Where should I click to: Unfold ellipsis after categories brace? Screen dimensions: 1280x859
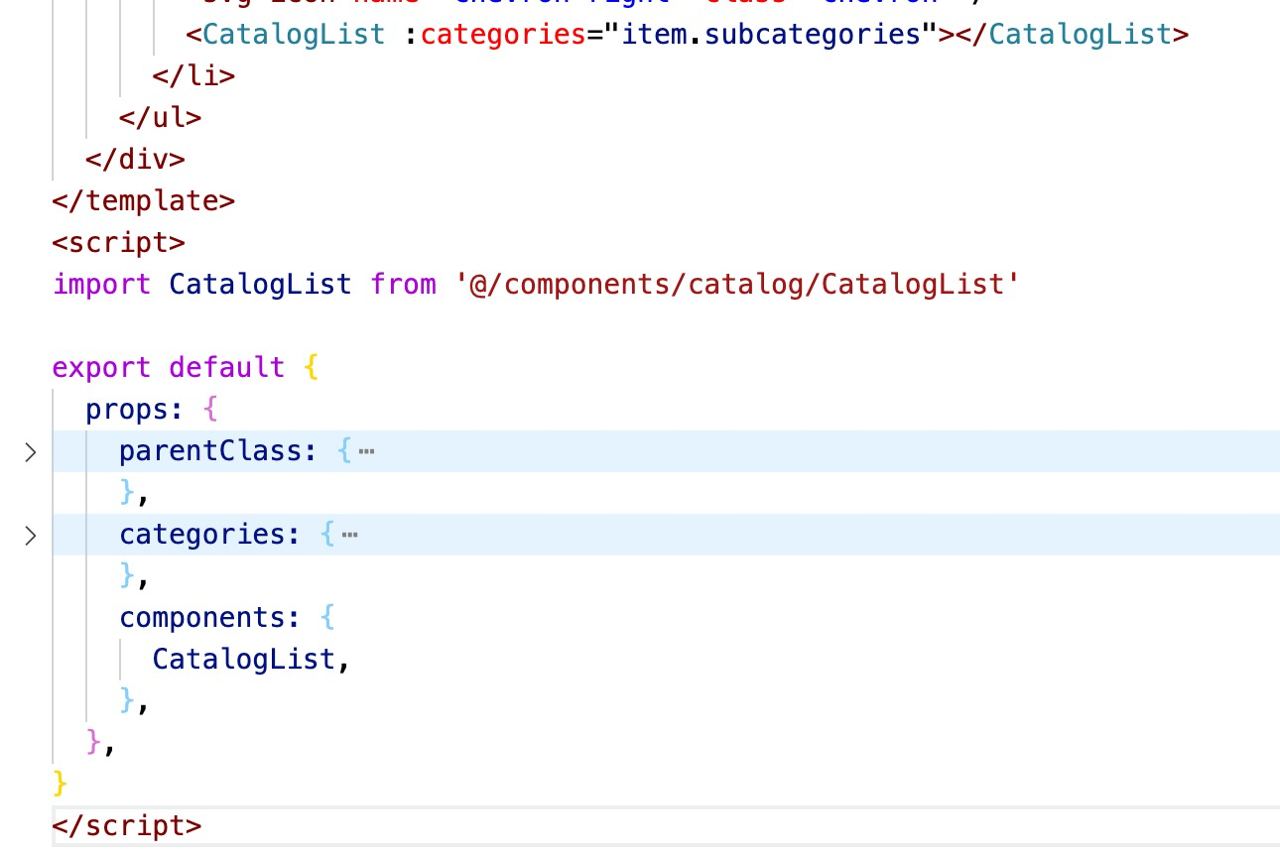[x=349, y=535]
